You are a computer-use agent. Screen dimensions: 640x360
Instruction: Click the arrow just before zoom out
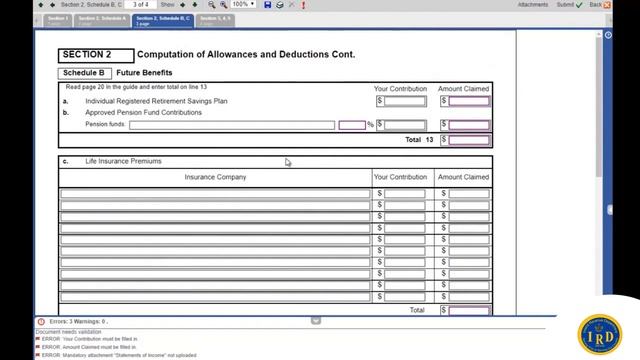(195, 5)
